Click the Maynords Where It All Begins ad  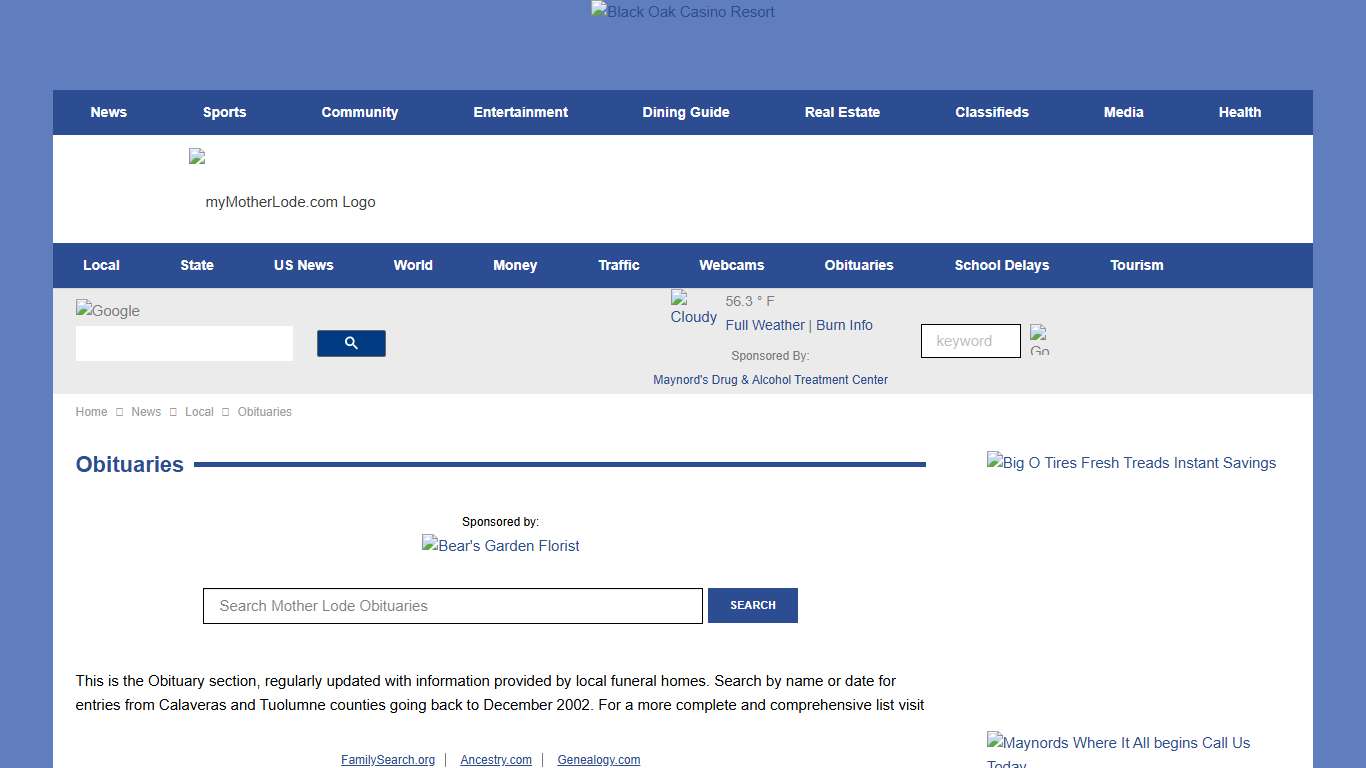(x=1118, y=749)
